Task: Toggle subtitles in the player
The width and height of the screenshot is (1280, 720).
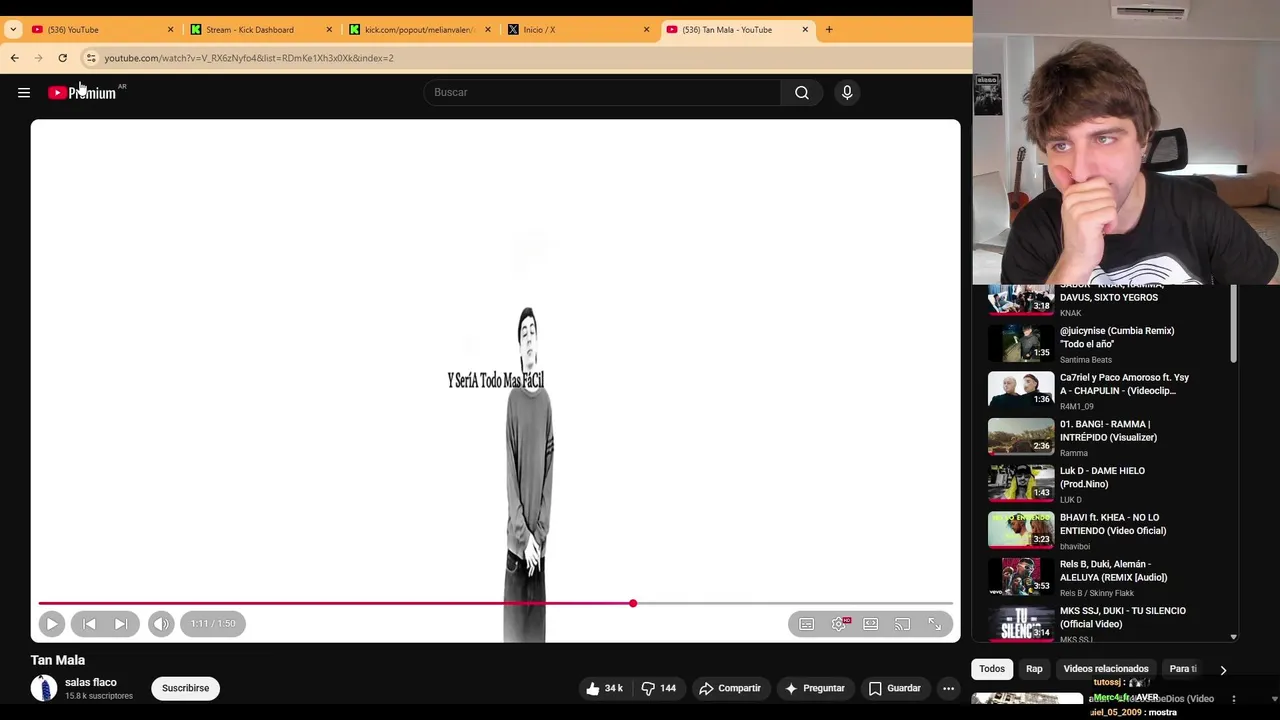Action: (x=807, y=624)
